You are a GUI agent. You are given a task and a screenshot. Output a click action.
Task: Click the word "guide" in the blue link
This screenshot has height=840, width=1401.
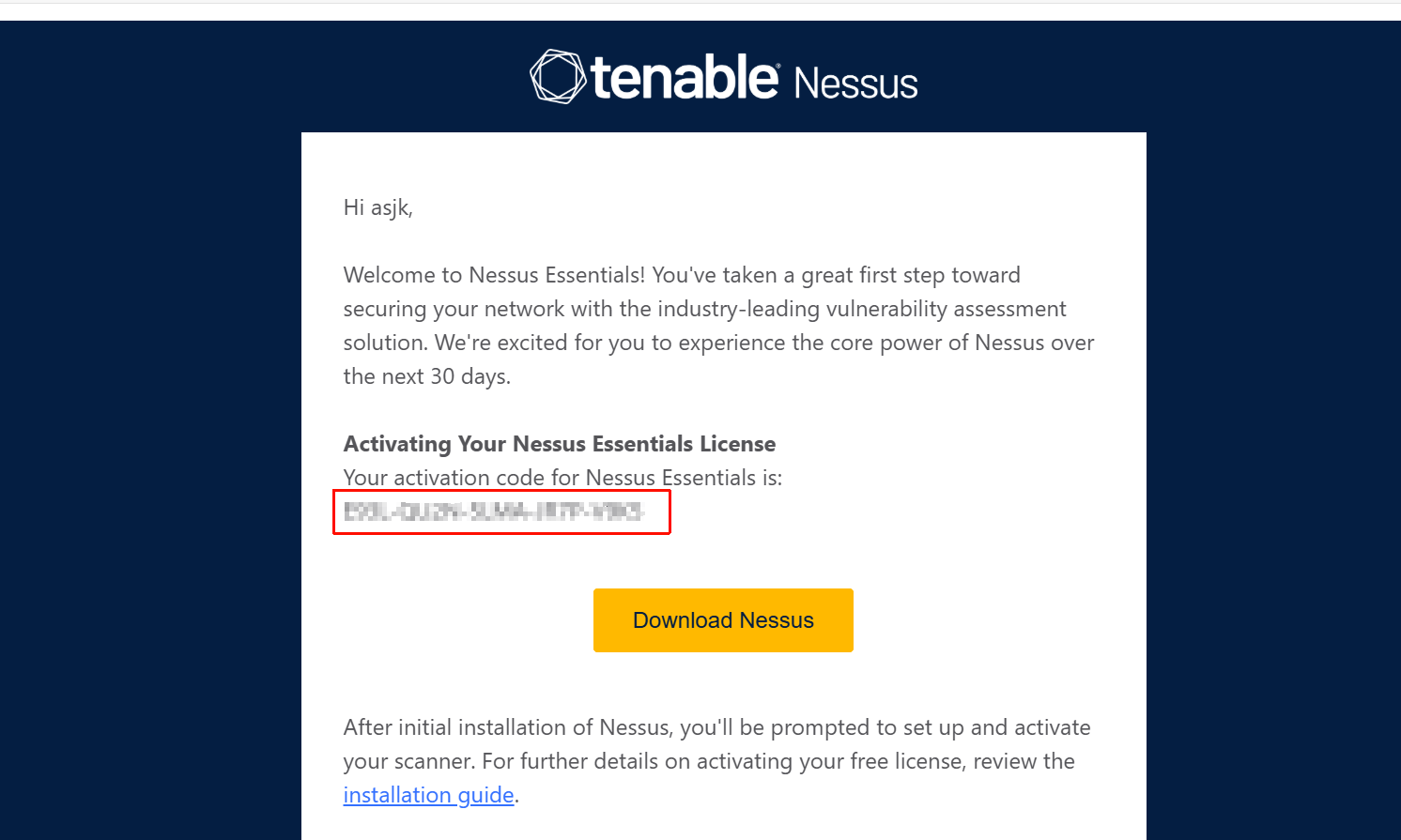pyautogui.click(x=485, y=795)
